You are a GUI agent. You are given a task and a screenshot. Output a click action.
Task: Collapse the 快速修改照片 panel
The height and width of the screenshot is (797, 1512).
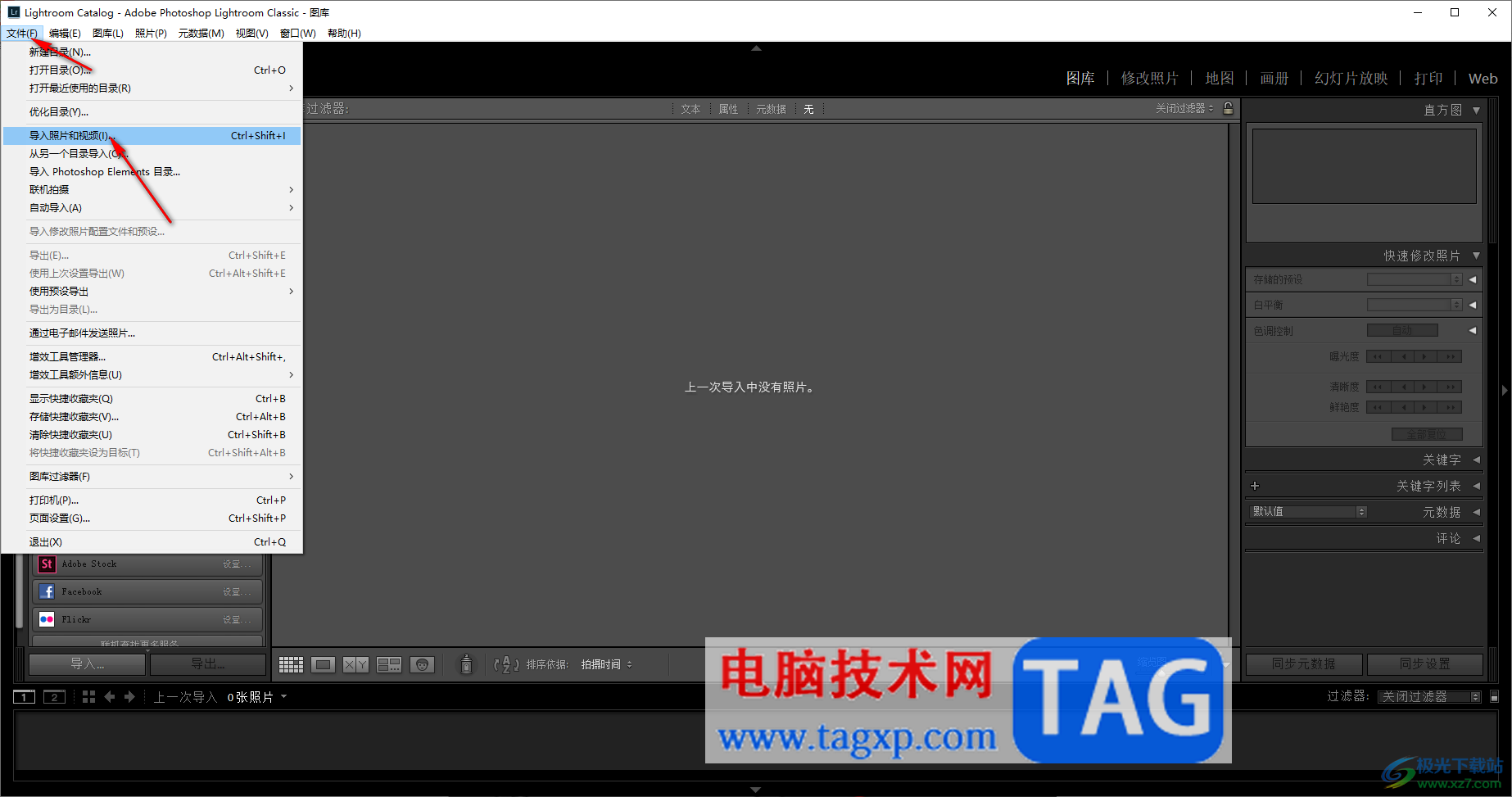pyautogui.click(x=1476, y=256)
